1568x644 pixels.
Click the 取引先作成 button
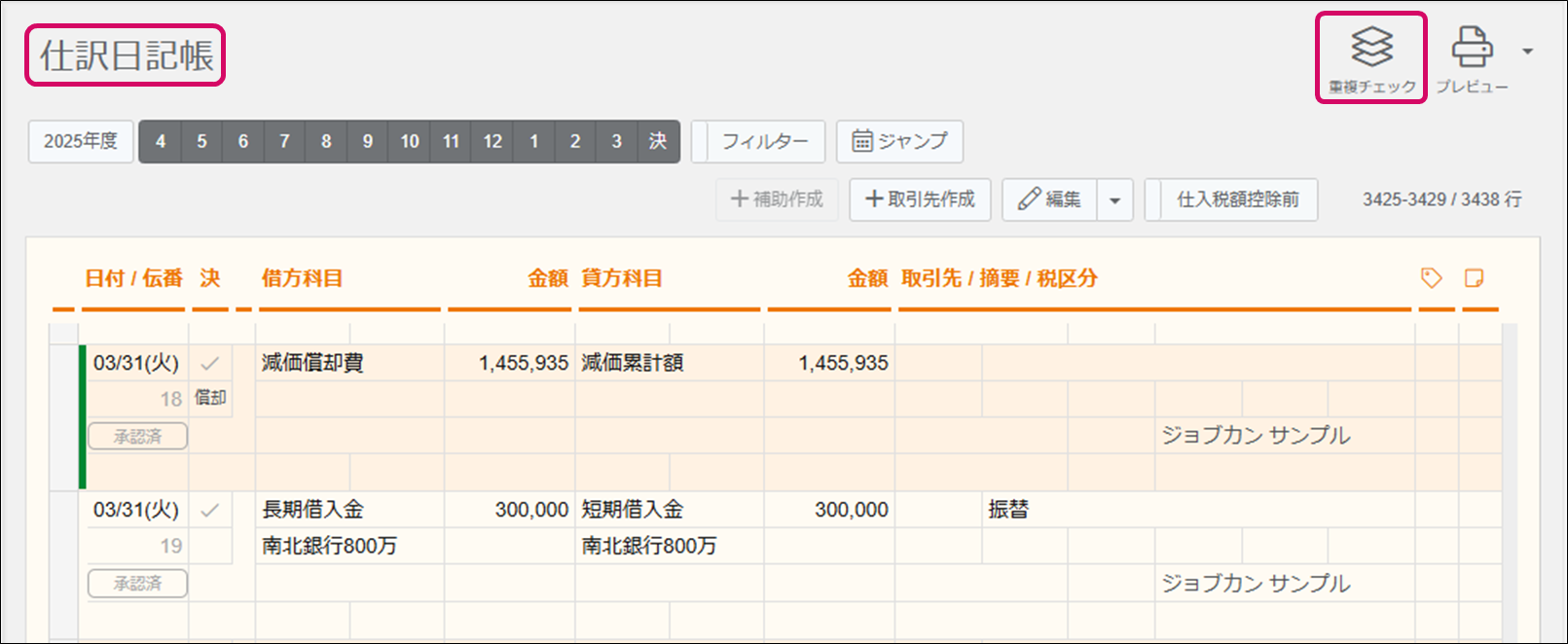pos(920,199)
